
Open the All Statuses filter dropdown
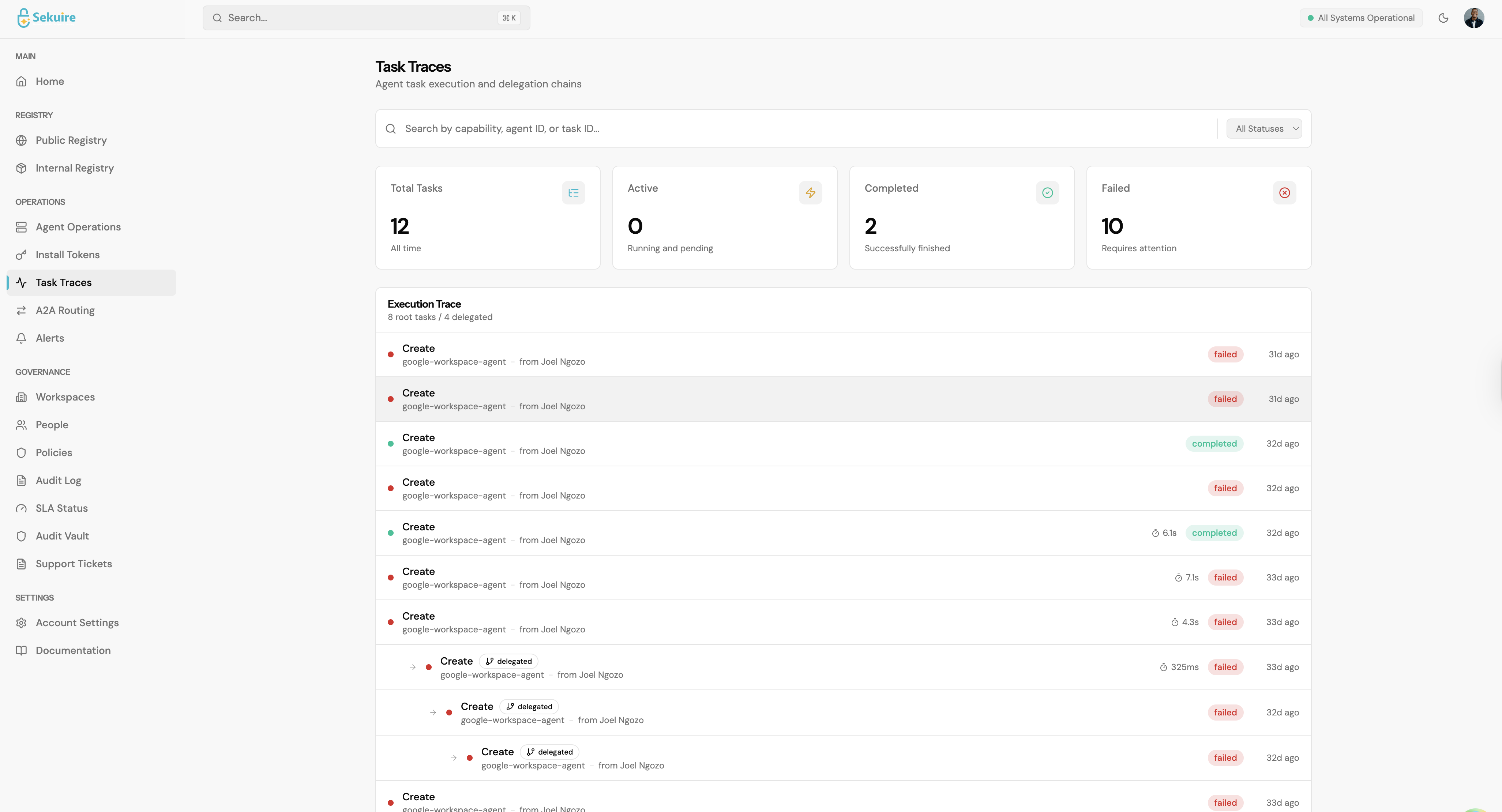pyautogui.click(x=1264, y=128)
